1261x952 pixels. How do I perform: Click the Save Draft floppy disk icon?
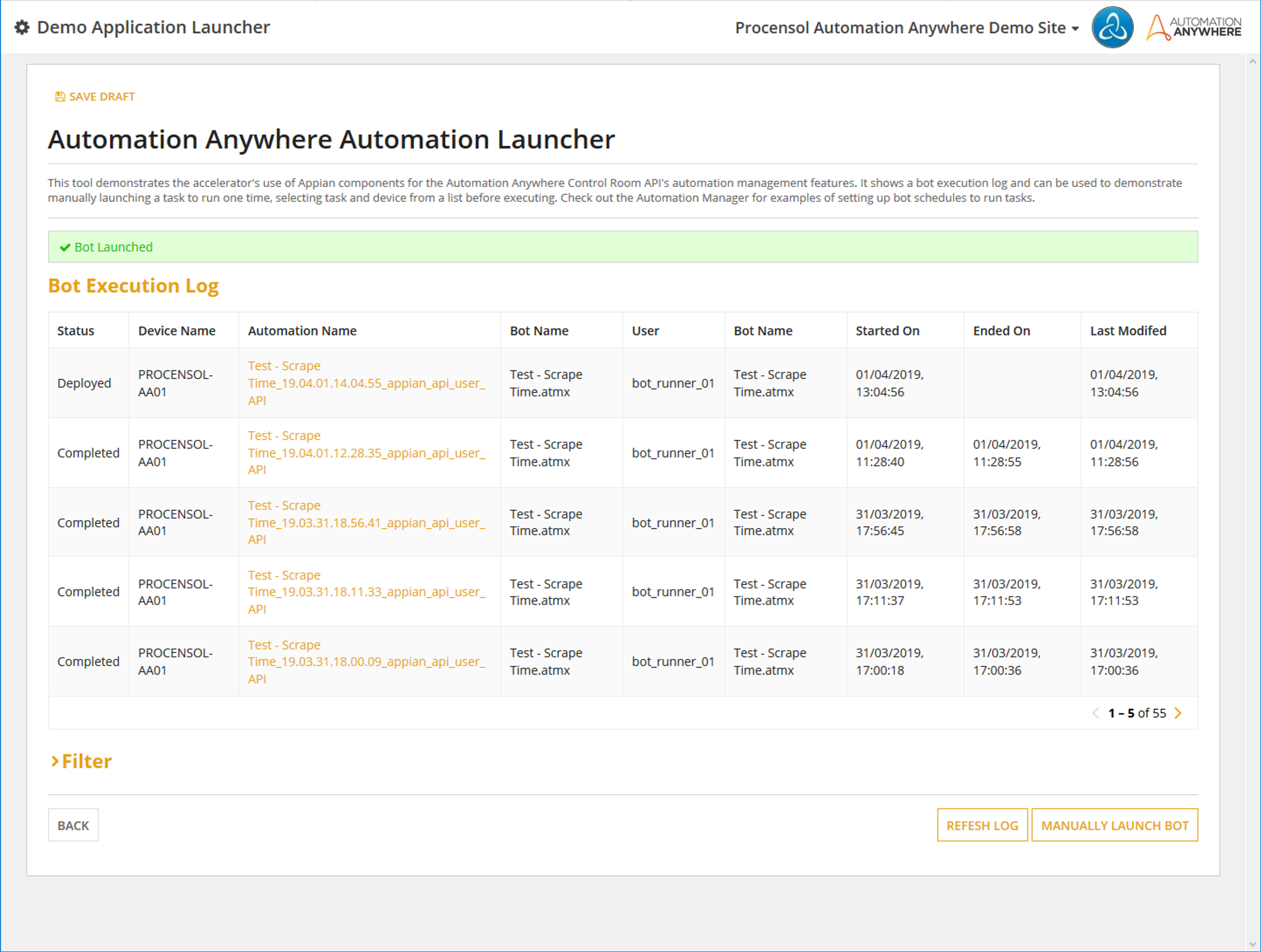60,96
